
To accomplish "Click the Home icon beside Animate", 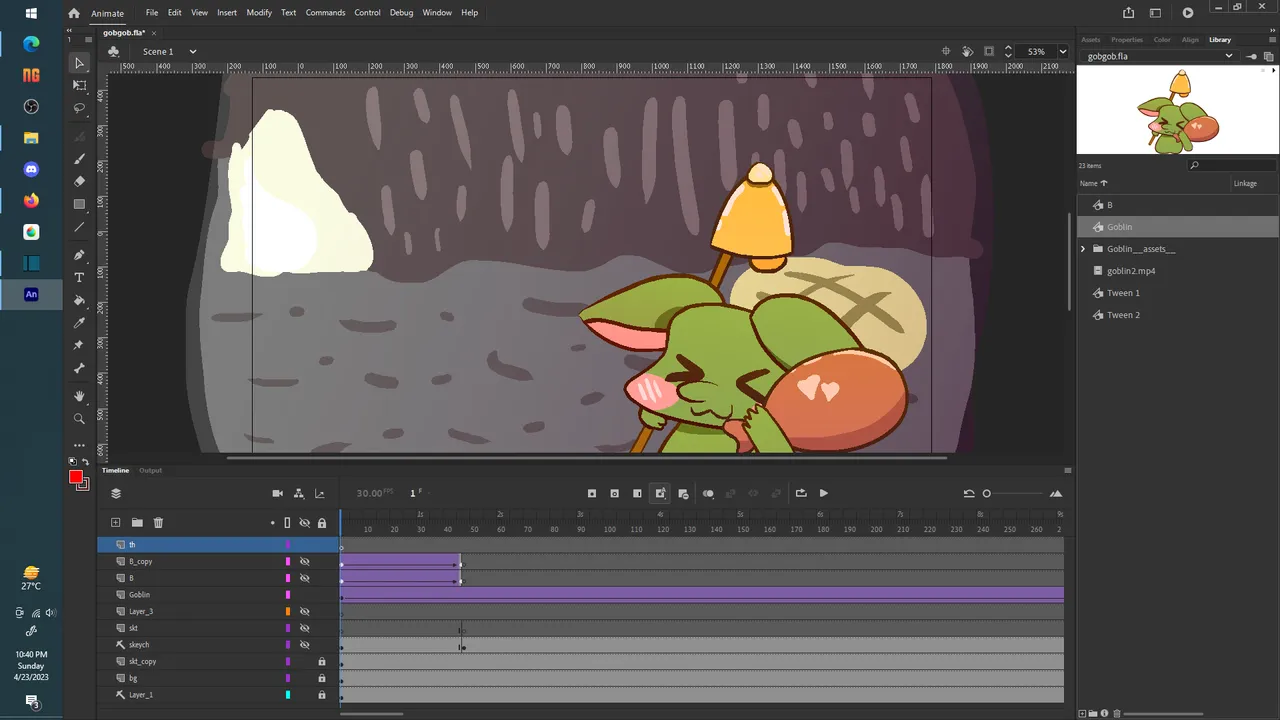I will 74,13.
